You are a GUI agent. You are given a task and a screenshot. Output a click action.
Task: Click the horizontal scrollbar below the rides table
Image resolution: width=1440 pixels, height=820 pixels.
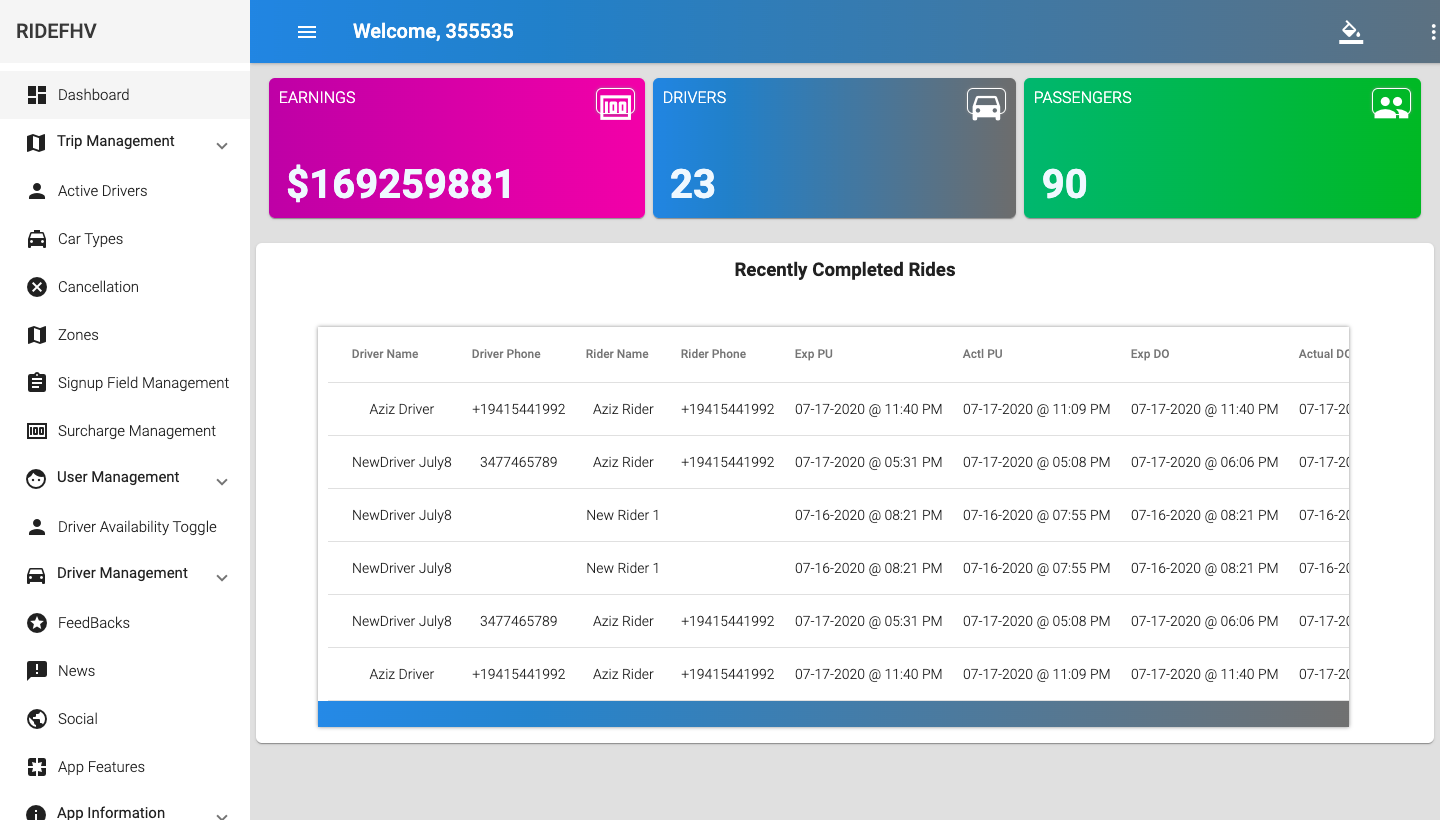(833, 713)
